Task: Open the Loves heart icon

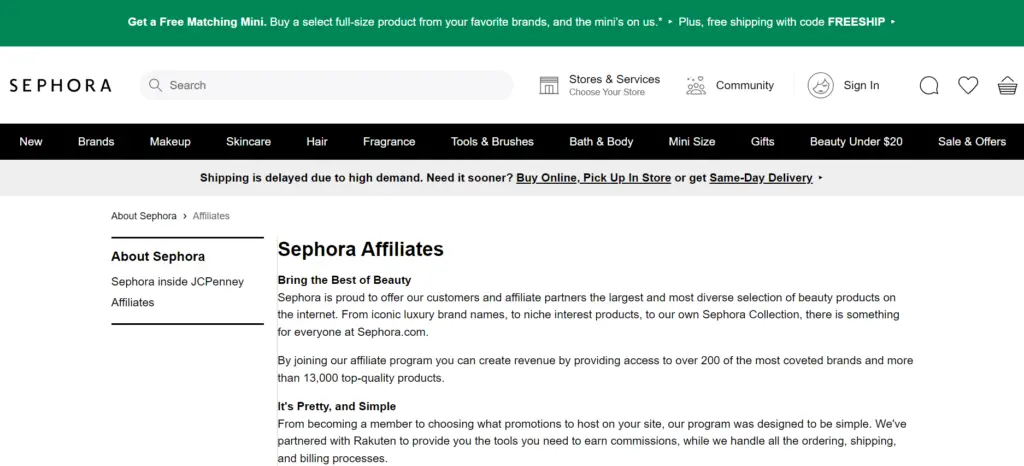Action: (968, 86)
